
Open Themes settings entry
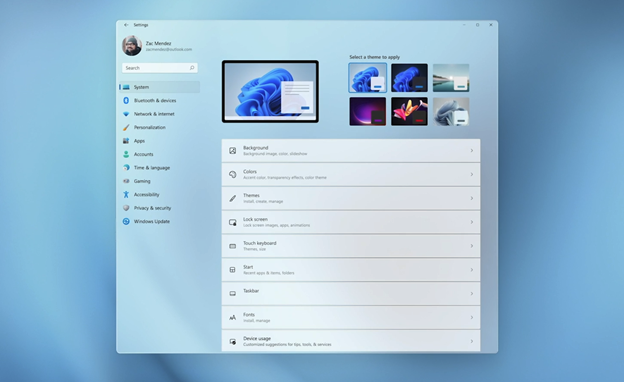[351, 198]
